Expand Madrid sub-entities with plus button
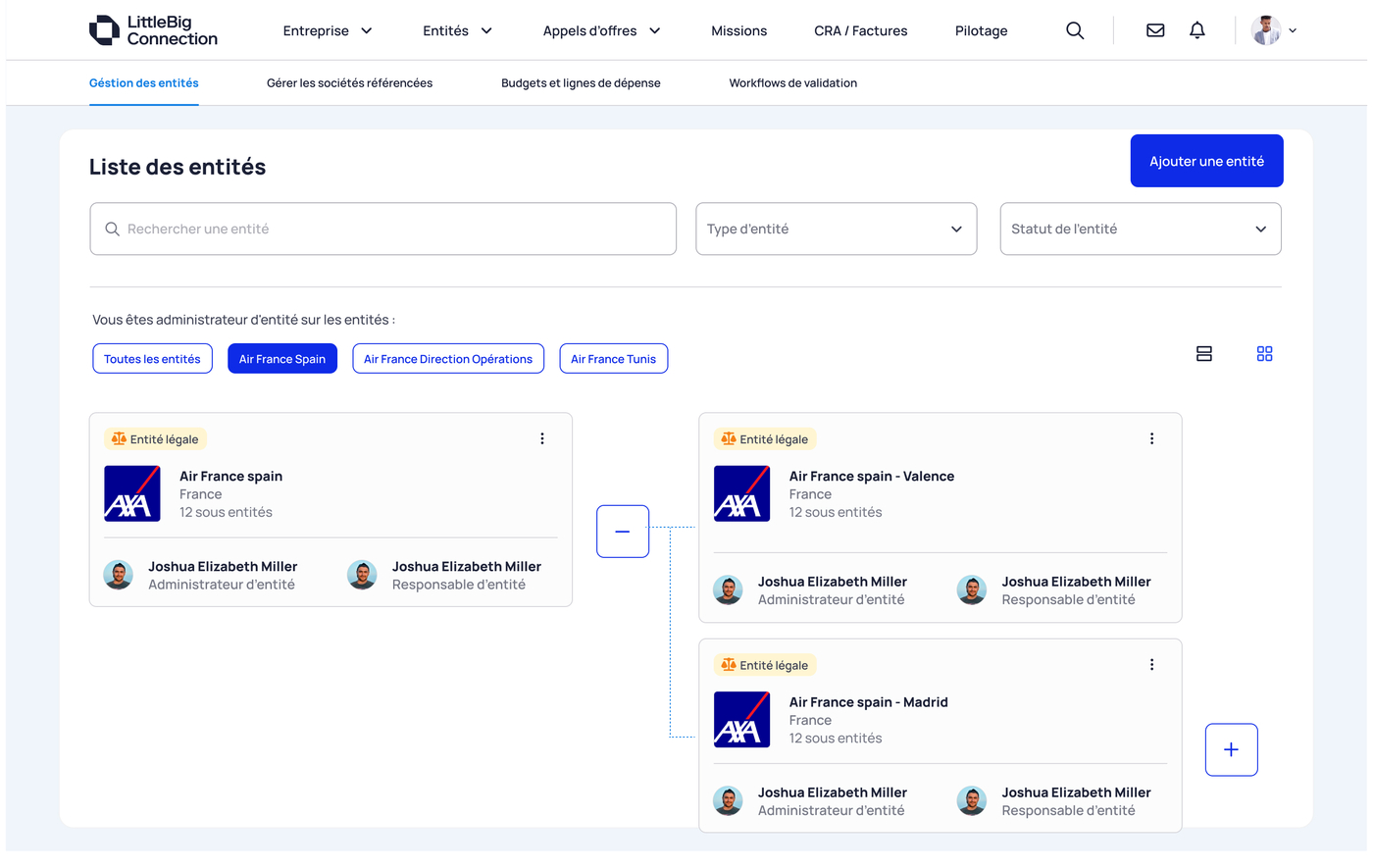The height and width of the screenshot is (868, 1373). pos(1232,749)
